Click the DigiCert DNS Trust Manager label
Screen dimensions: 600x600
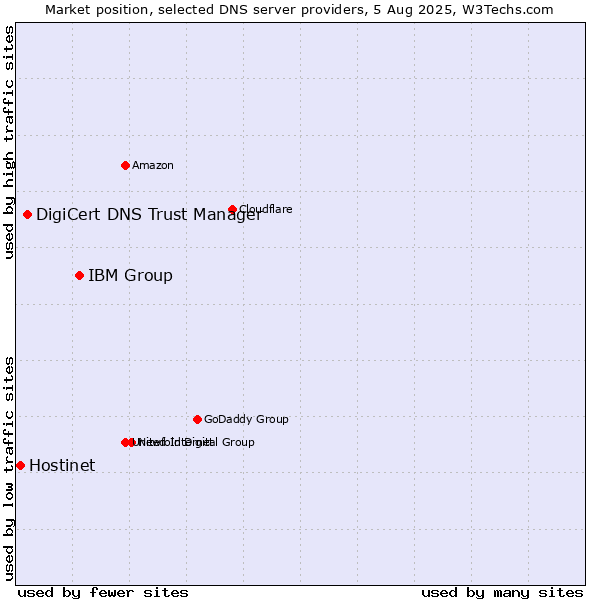click(149, 215)
